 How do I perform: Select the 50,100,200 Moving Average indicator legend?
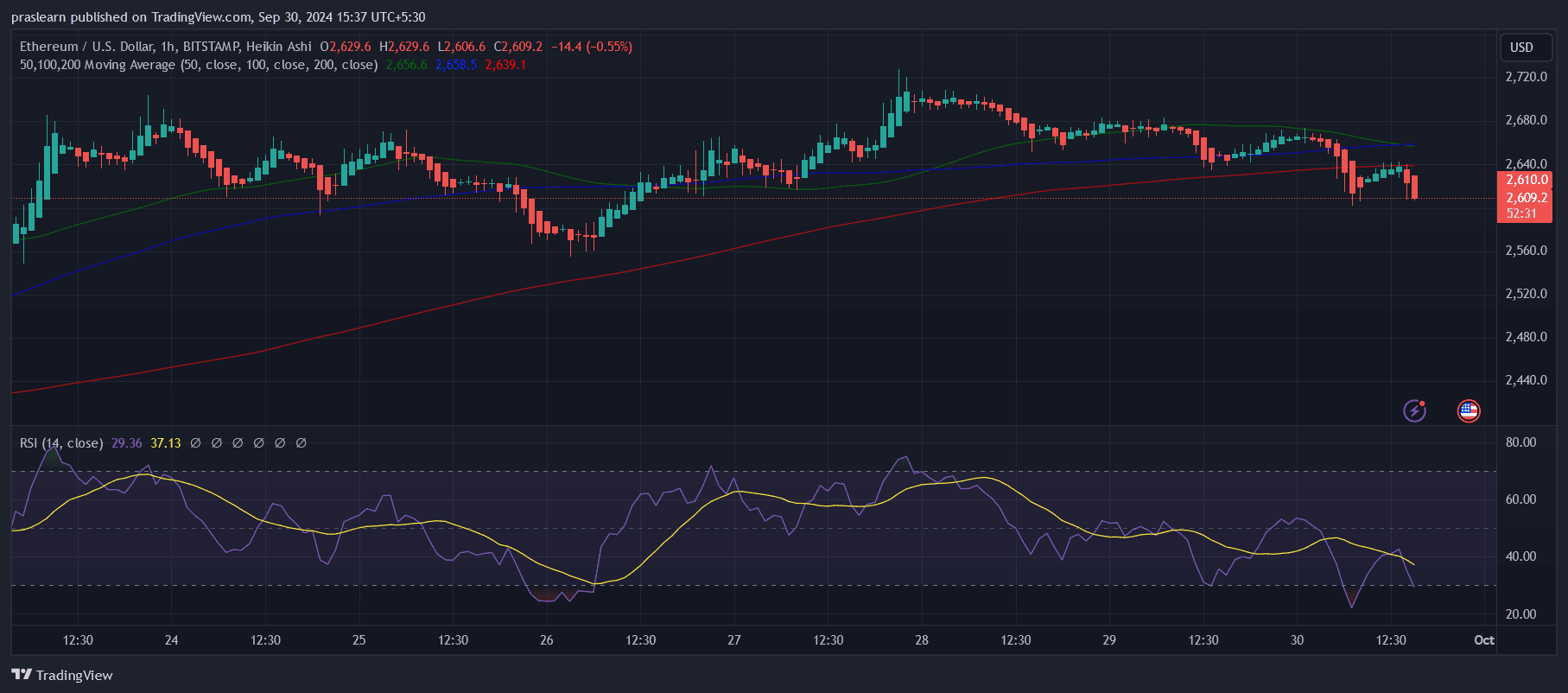pos(199,65)
